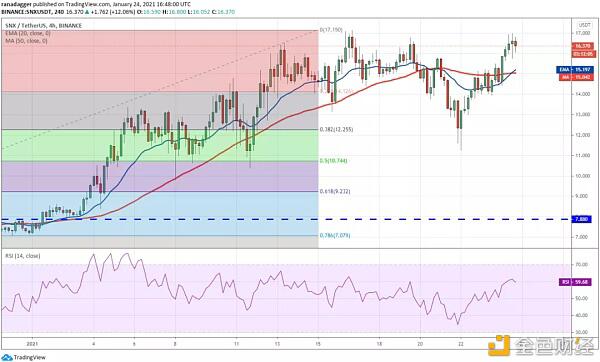600x362 pixels.
Task: Click the 2021 date axis label
Action: click(x=33, y=344)
